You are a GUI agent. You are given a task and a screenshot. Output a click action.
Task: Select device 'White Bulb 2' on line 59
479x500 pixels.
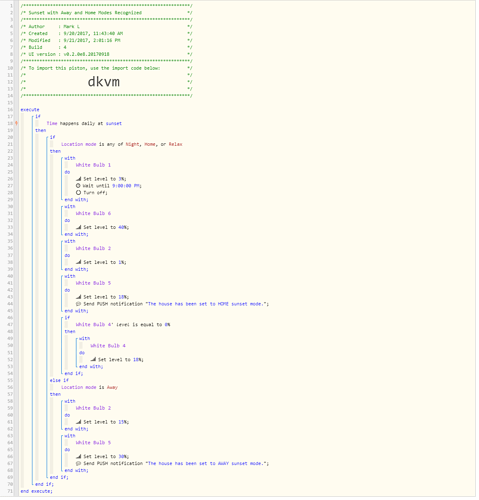click(x=93, y=408)
